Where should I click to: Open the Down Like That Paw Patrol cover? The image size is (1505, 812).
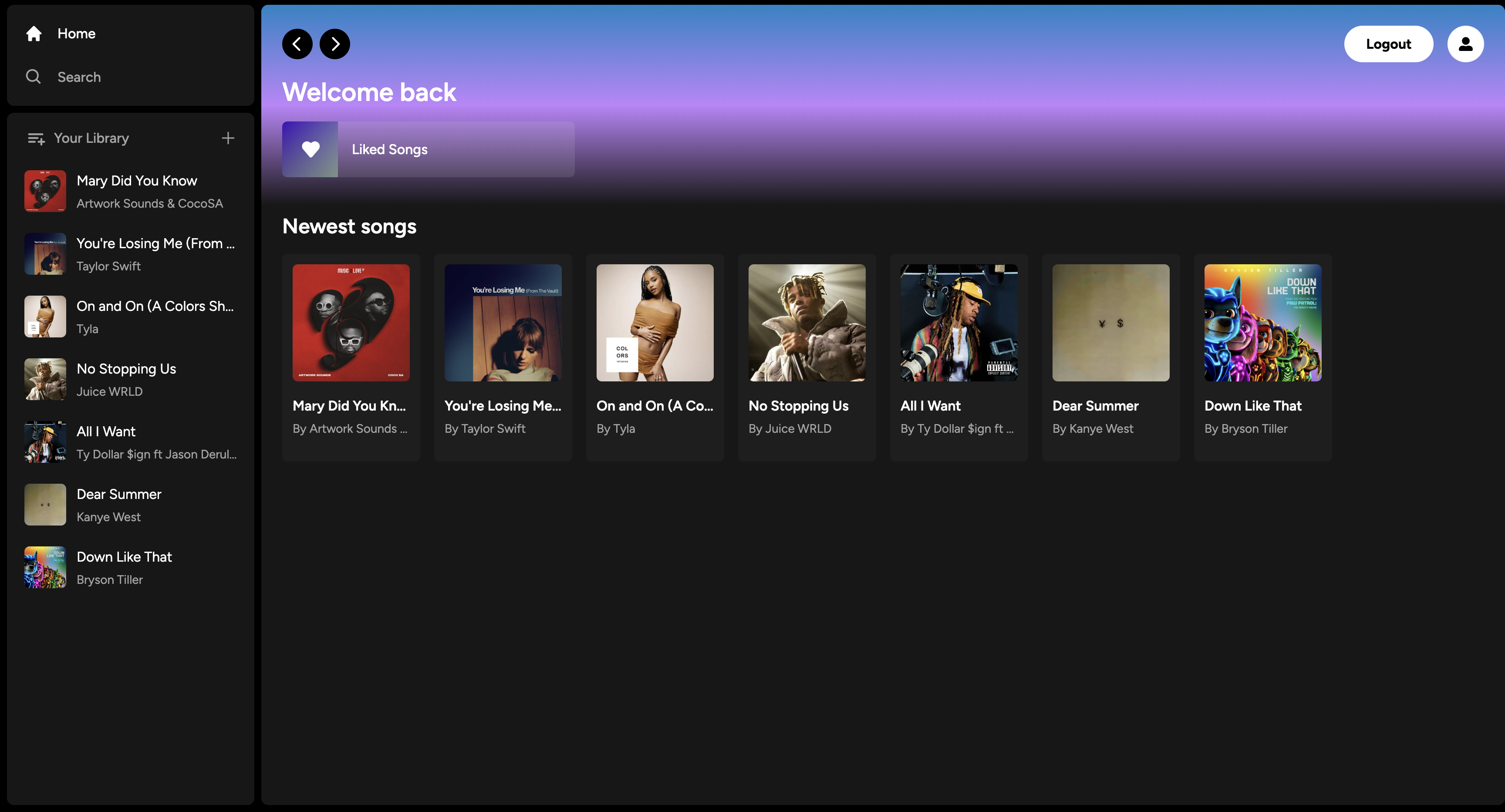click(x=1262, y=323)
